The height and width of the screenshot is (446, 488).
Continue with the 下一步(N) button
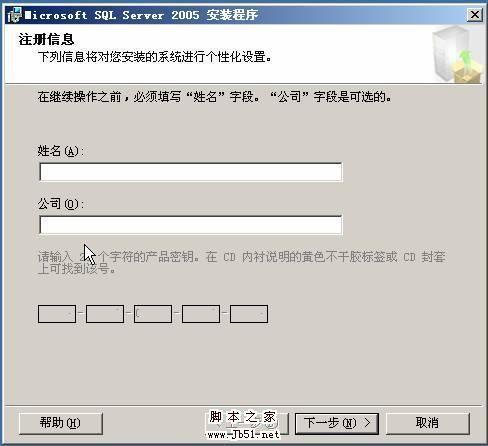click(337, 423)
